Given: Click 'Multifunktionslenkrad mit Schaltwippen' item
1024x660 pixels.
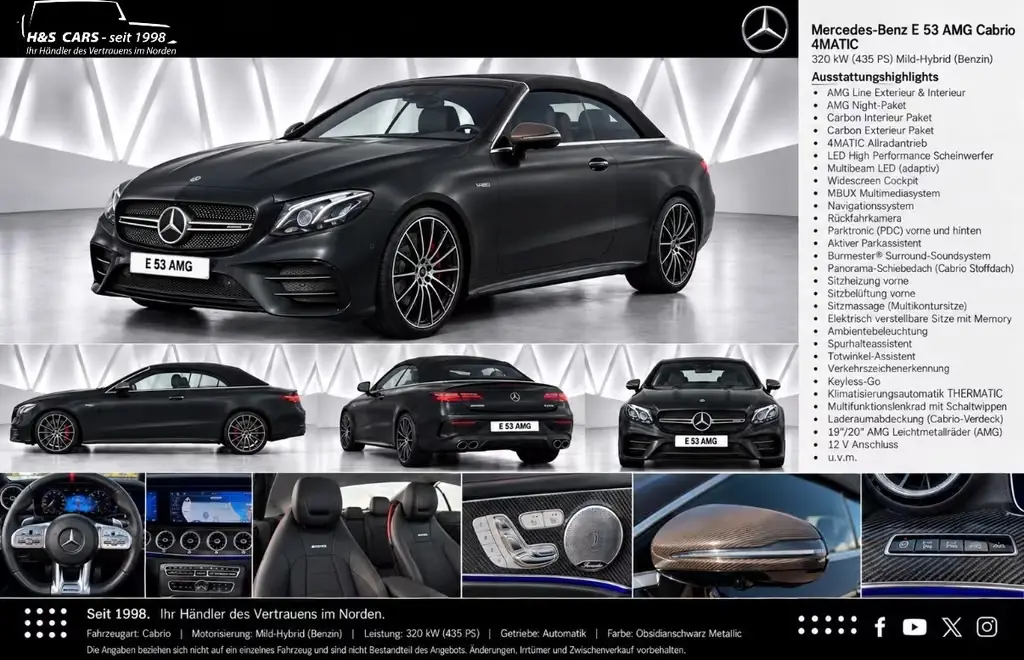Looking at the screenshot, I should click(917, 406).
